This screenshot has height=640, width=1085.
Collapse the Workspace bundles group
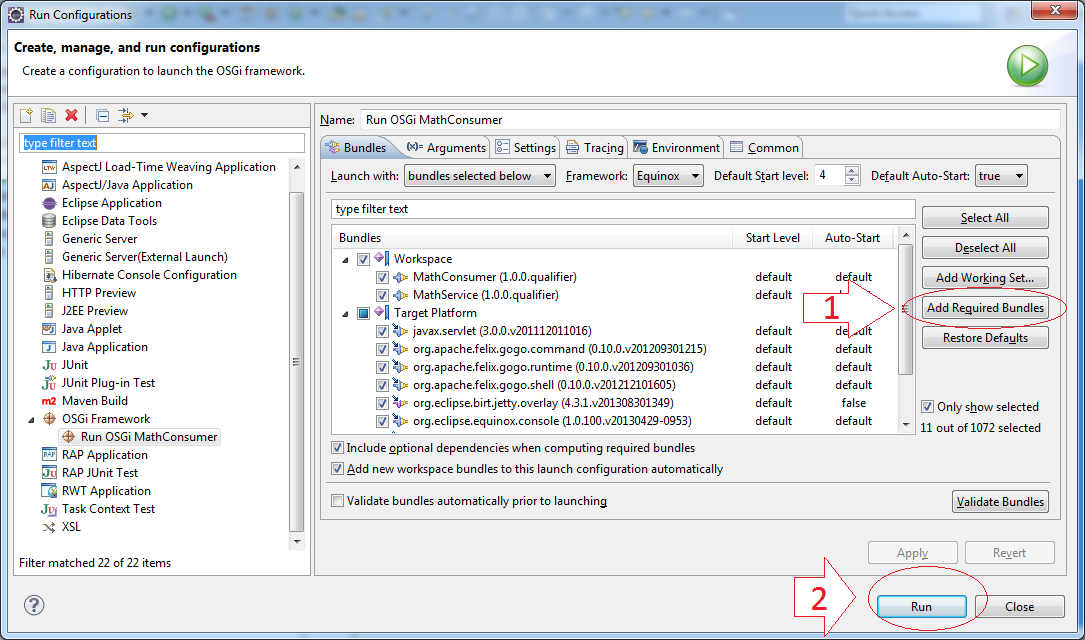tap(345, 259)
